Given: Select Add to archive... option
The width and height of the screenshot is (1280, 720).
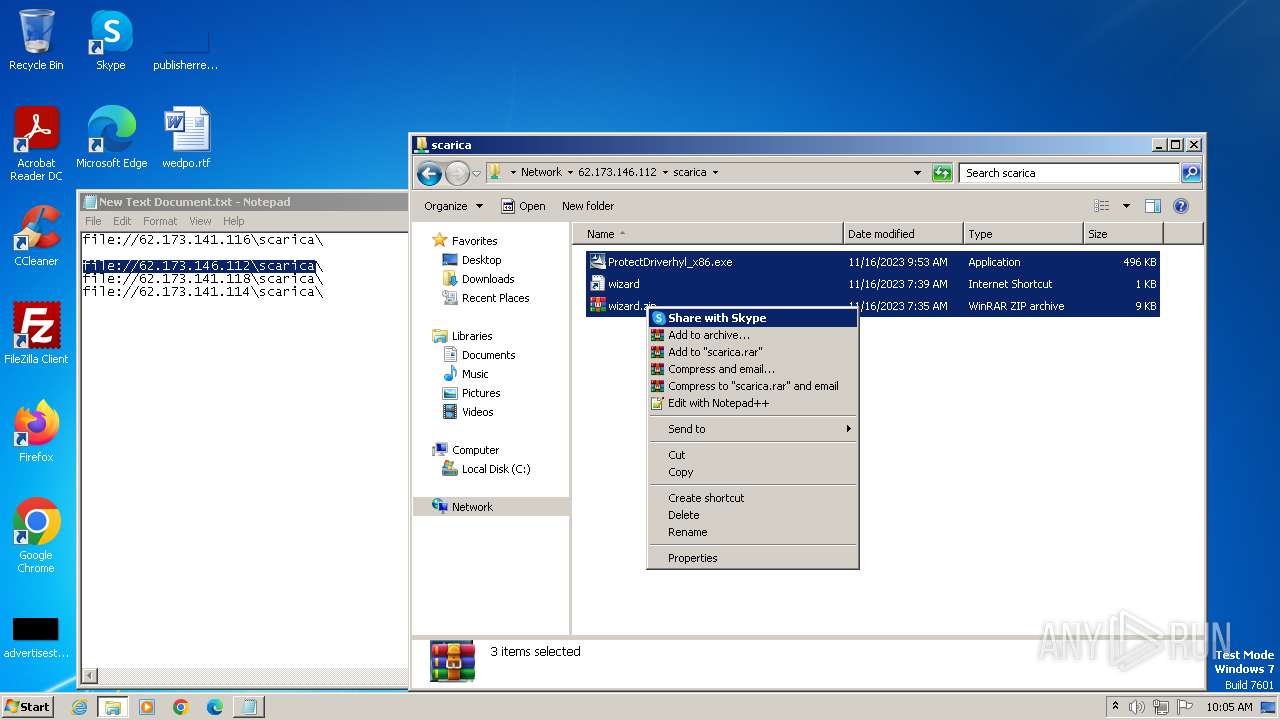Looking at the screenshot, I should point(753,335).
